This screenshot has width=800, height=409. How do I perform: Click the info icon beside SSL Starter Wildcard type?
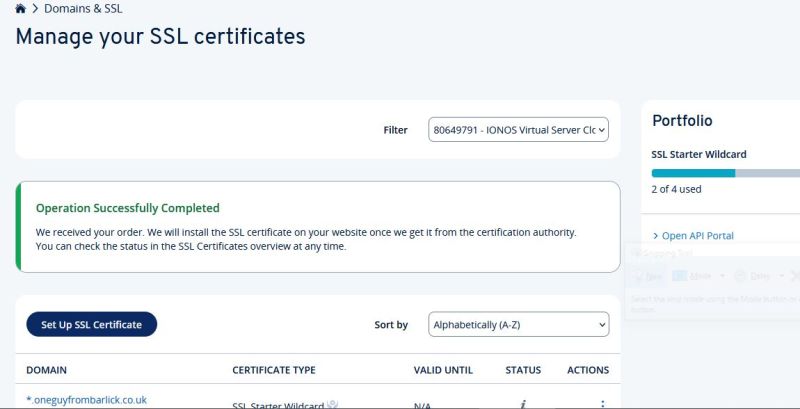pyautogui.click(x=332, y=404)
